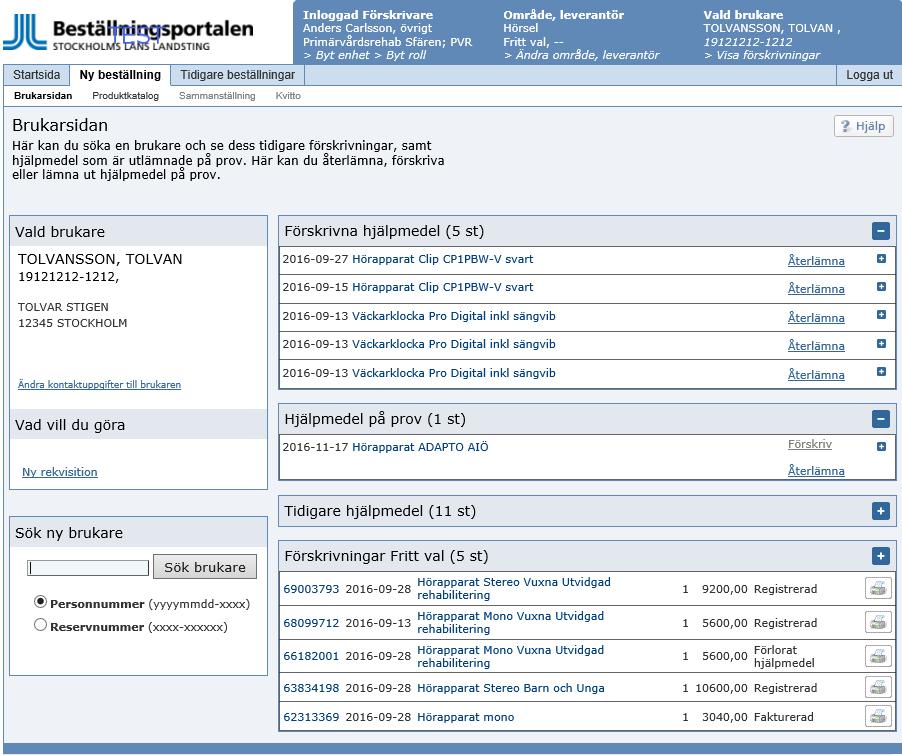
Task: Click the Ny rekvisition link
Action: coord(60,472)
